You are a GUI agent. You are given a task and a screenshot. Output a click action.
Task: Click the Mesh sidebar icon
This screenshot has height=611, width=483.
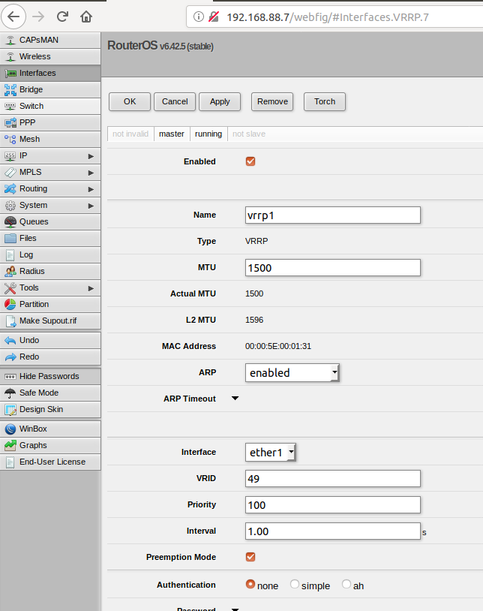point(11,139)
